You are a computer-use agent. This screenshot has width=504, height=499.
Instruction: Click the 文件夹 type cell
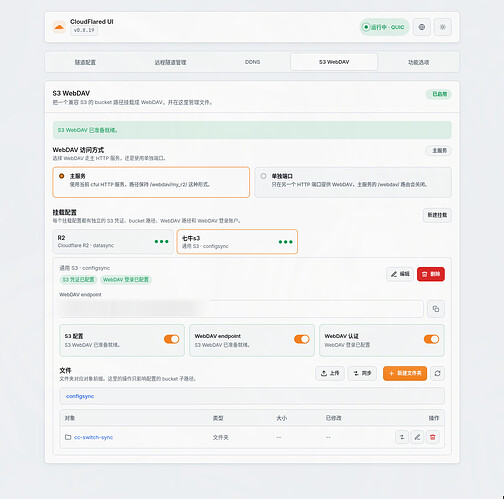221,437
